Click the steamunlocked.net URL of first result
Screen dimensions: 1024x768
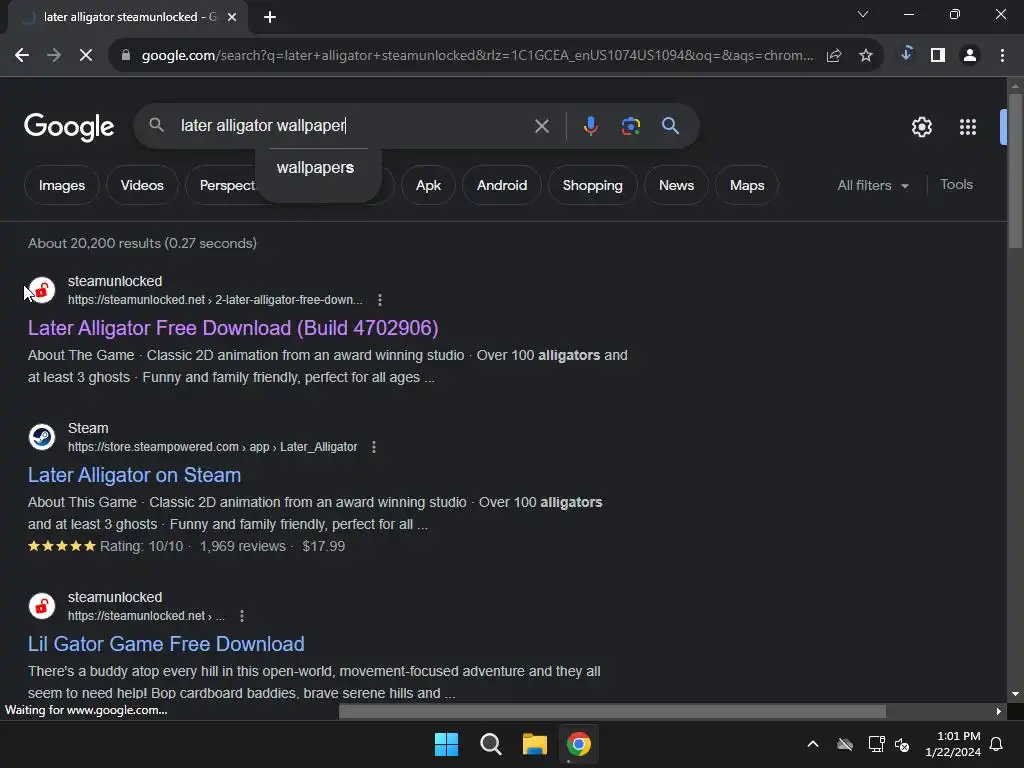pos(215,300)
